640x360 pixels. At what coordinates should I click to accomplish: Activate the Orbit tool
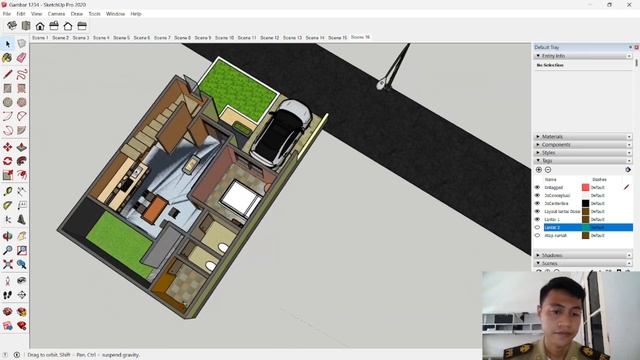tap(7, 236)
